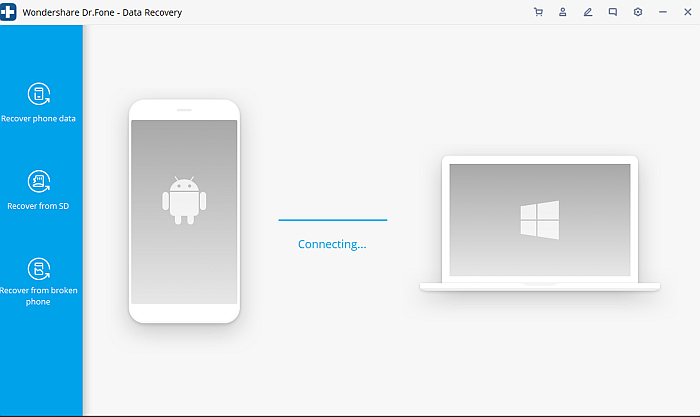Click the Connecting... status text
This screenshot has height=417, width=700.
(x=332, y=244)
